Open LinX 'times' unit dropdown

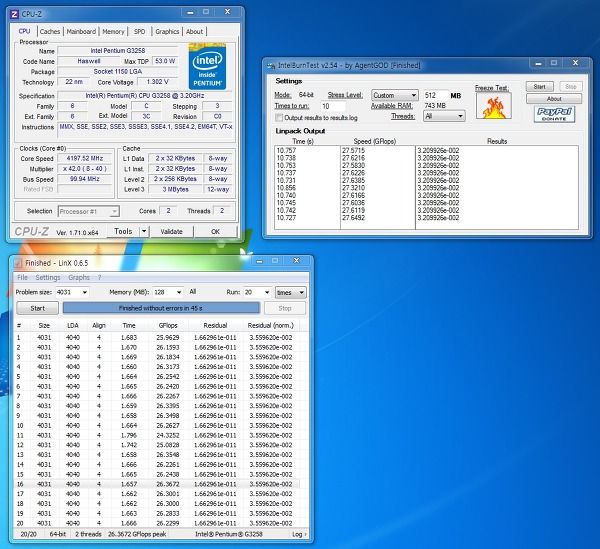coord(290,293)
